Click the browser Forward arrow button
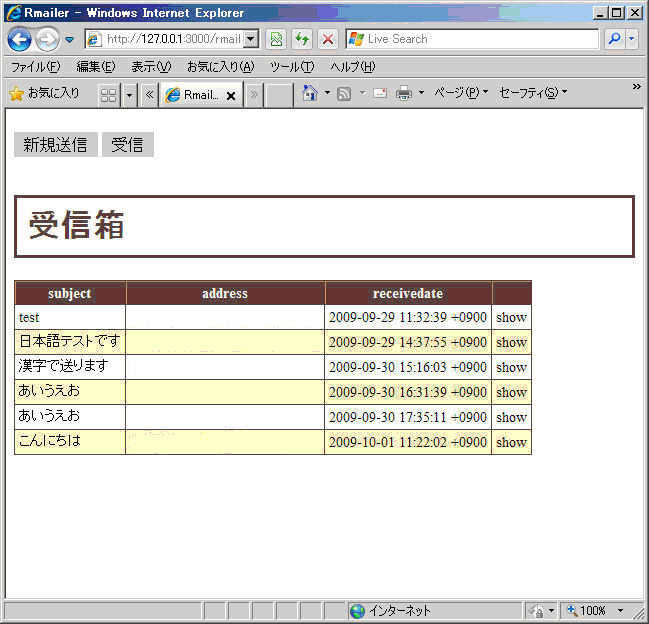 47,40
